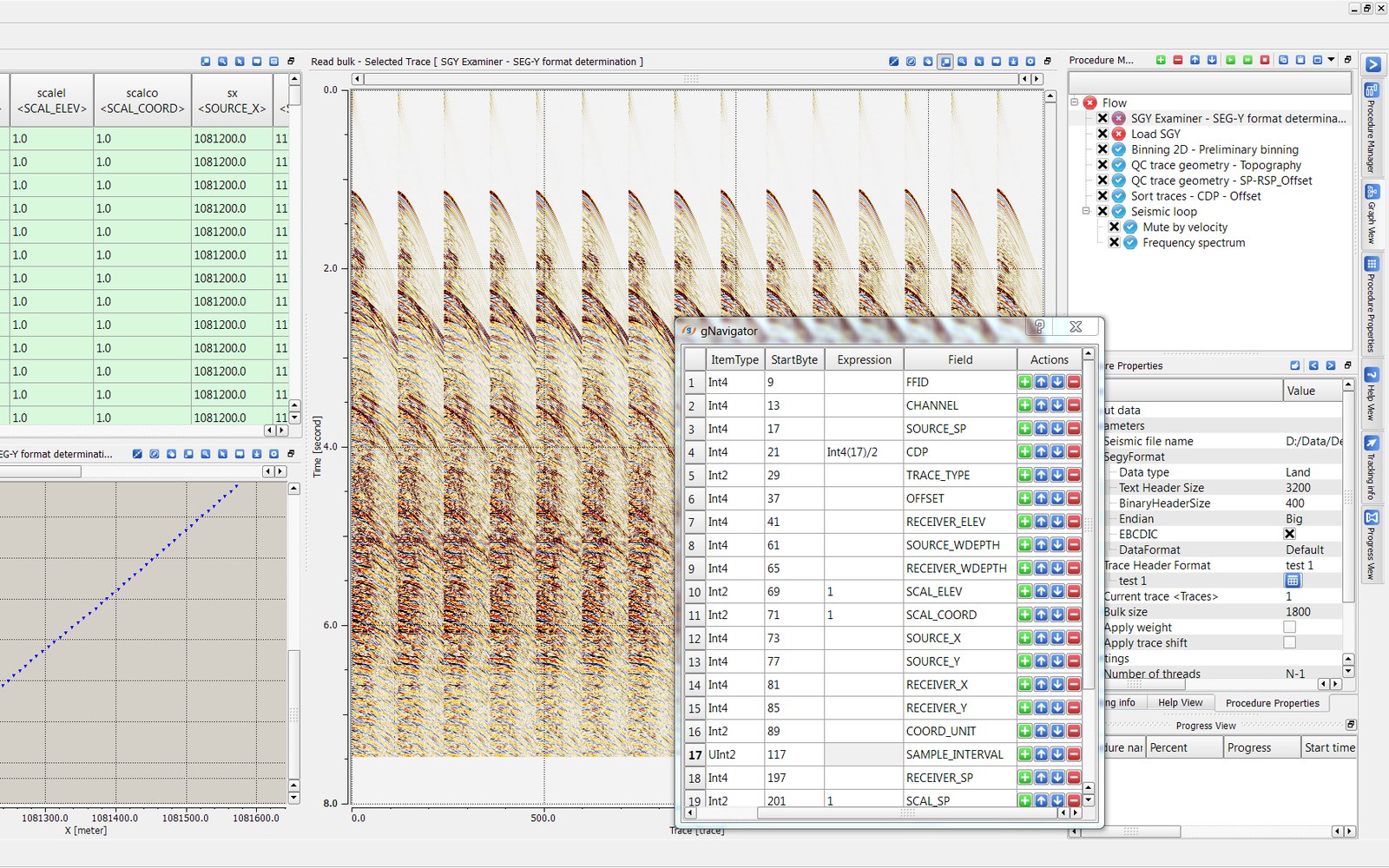Switch to Procedure Manager side tab
The width and height of the screenshot is (1389, 868).
coord(1372,128)
